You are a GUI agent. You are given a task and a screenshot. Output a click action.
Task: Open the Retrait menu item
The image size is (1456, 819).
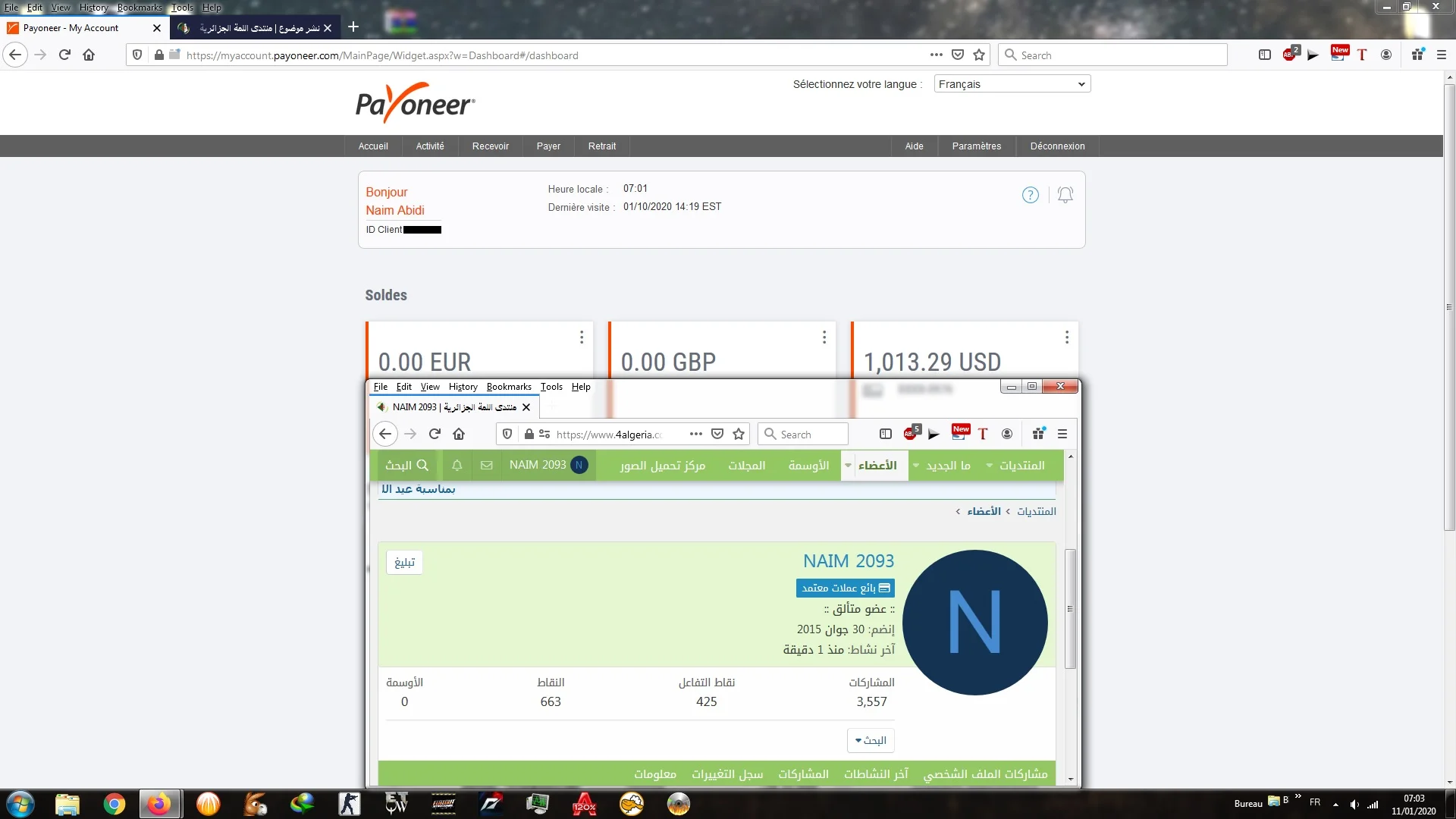601,146
